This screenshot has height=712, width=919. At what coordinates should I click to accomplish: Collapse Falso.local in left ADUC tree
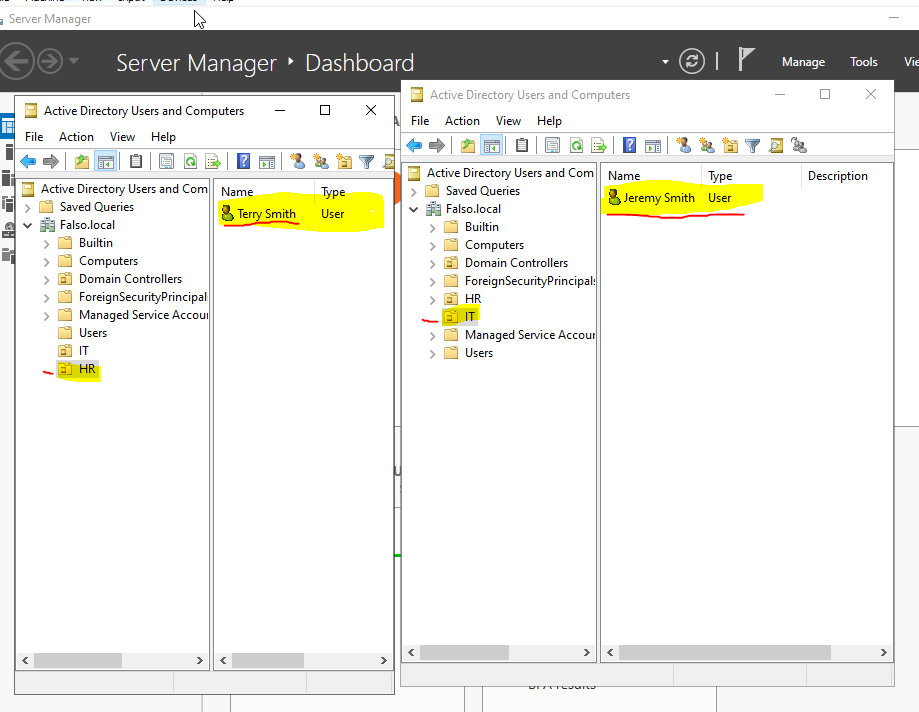coord(28,225)
